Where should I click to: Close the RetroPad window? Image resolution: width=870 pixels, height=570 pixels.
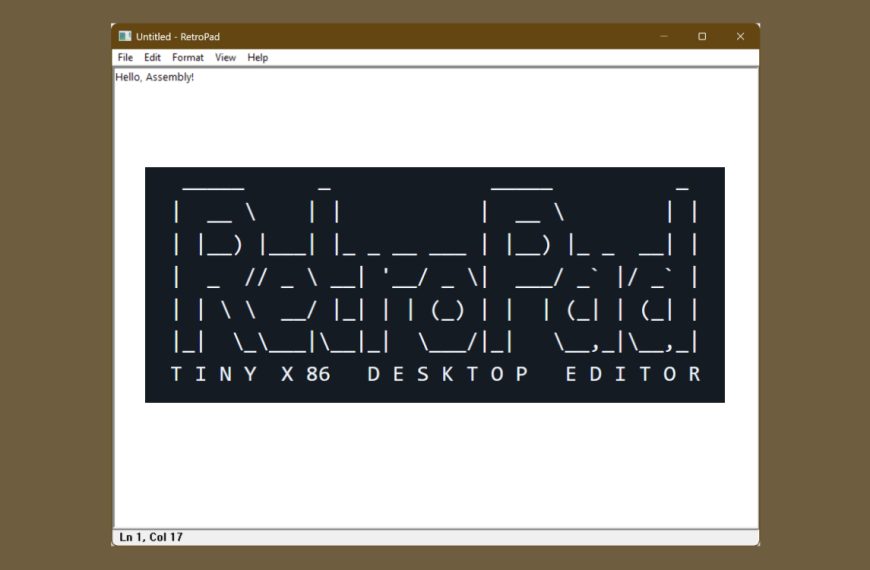[740, 36]
